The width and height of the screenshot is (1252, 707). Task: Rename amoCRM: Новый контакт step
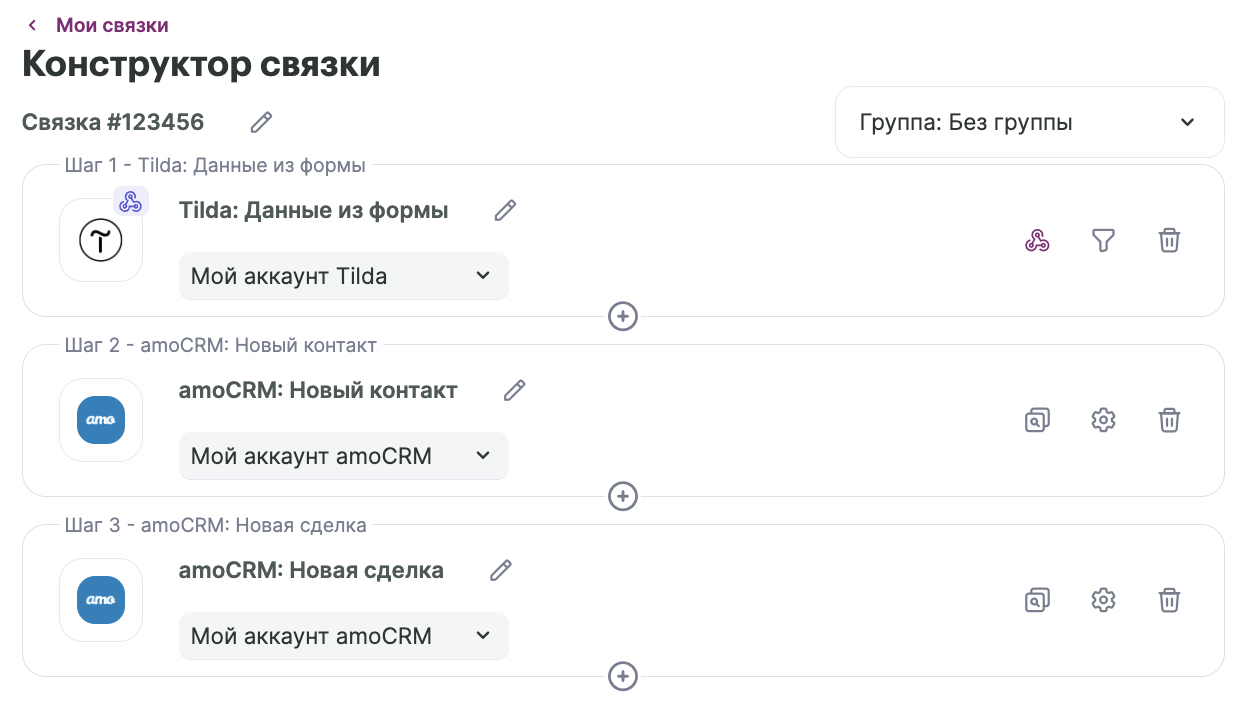tap(514, 390)
